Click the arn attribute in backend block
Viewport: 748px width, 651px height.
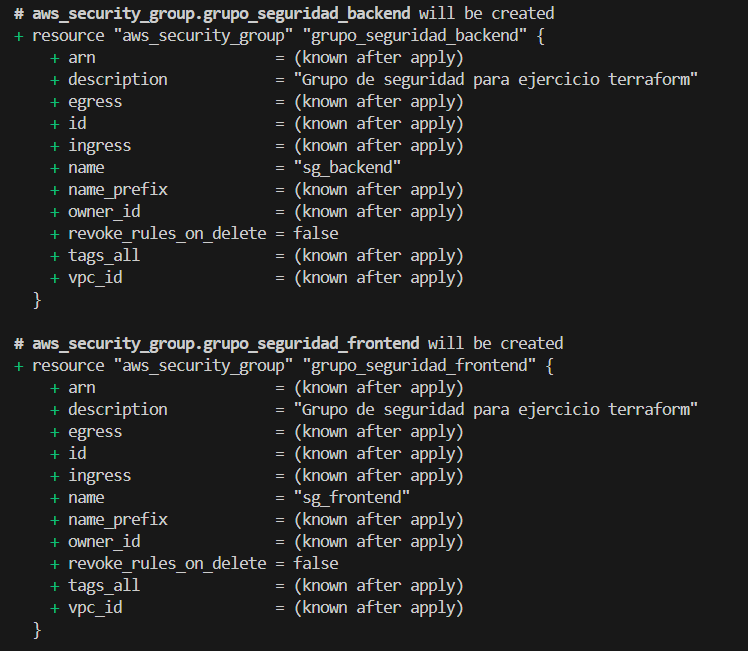tap(82, 57)
